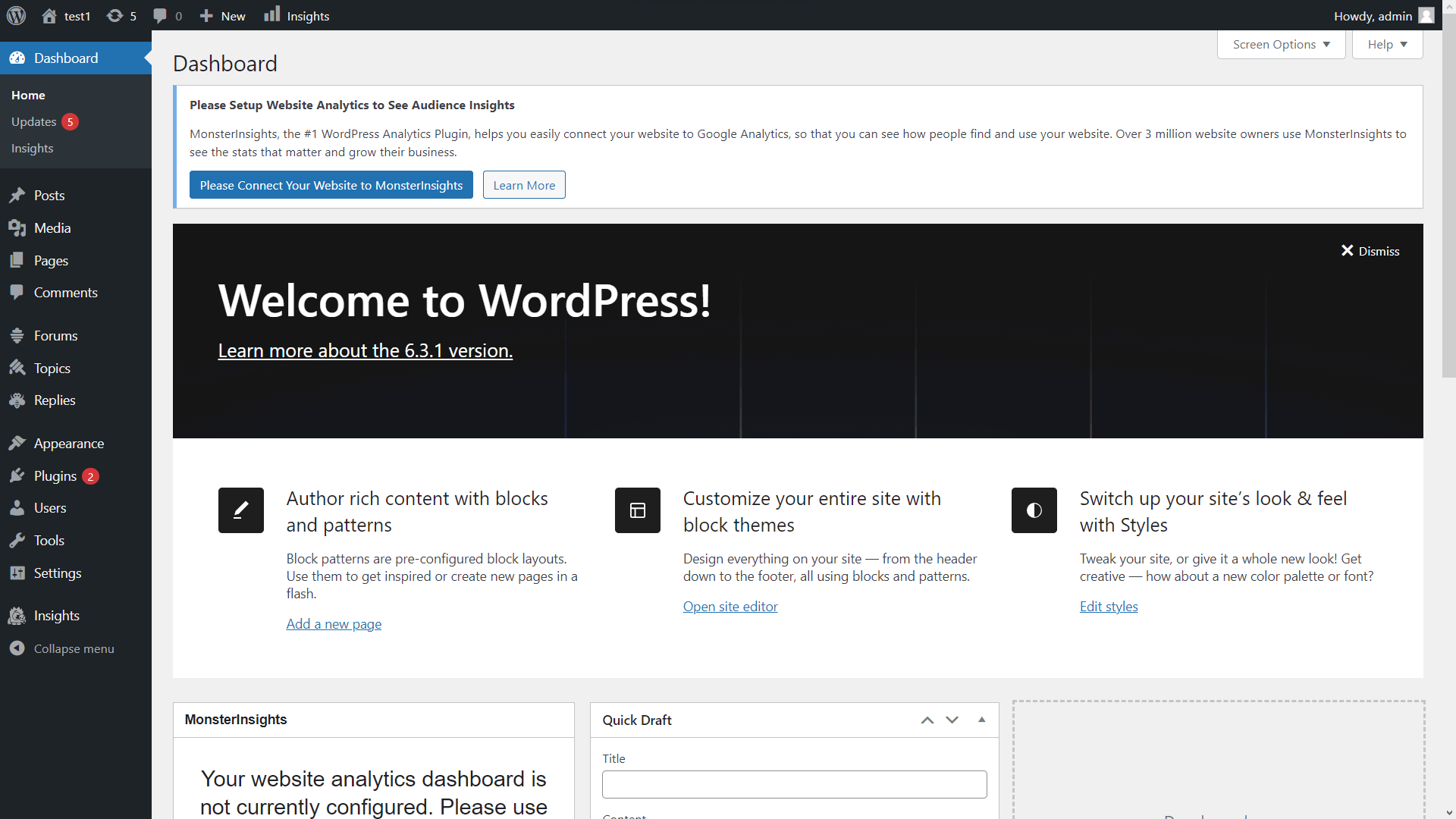Collapse the Quick Draft widget
This screenshot has width=1456, height=819.
(981, 720)
